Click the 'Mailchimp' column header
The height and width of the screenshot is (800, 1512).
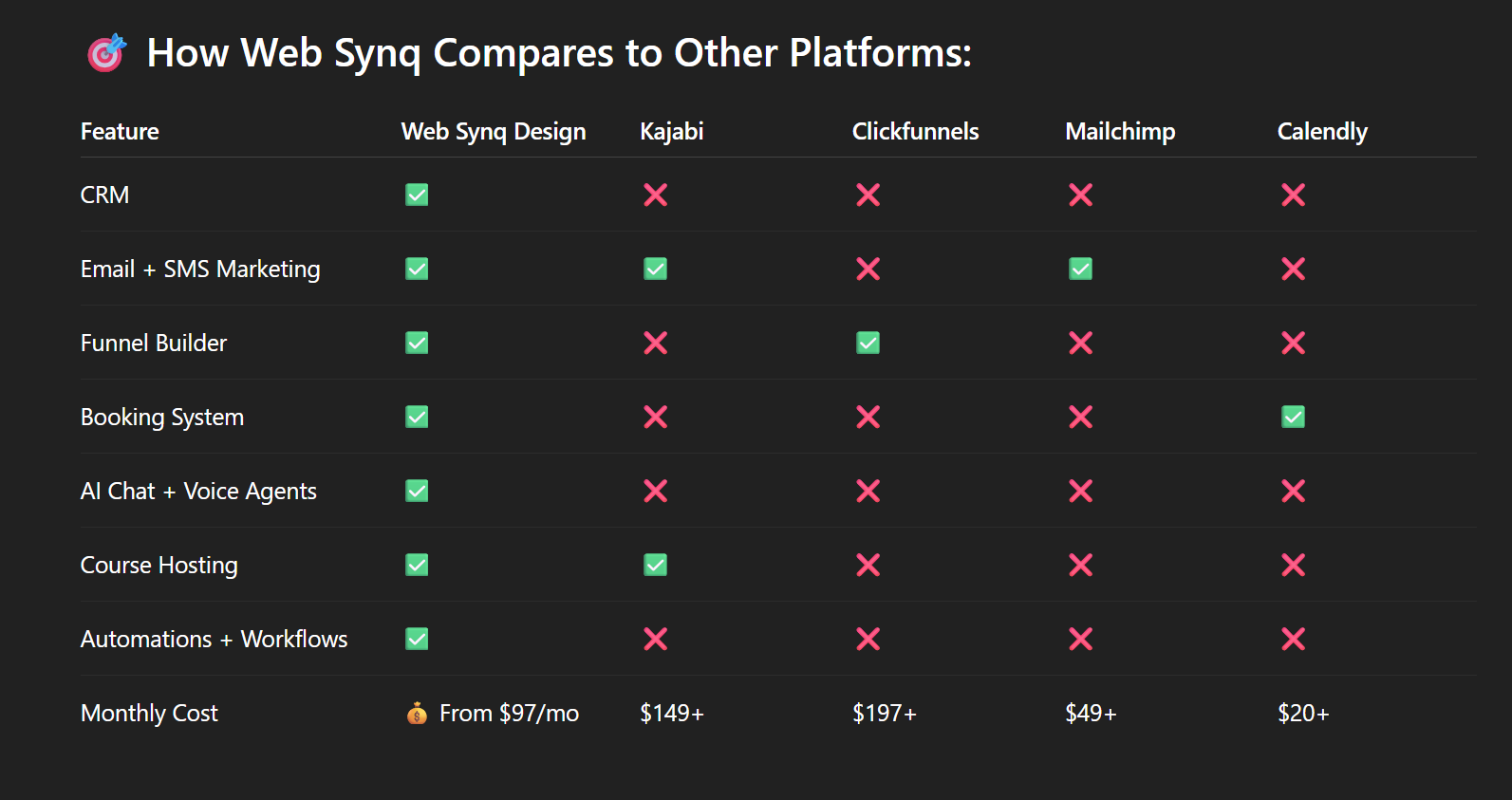1121,132
